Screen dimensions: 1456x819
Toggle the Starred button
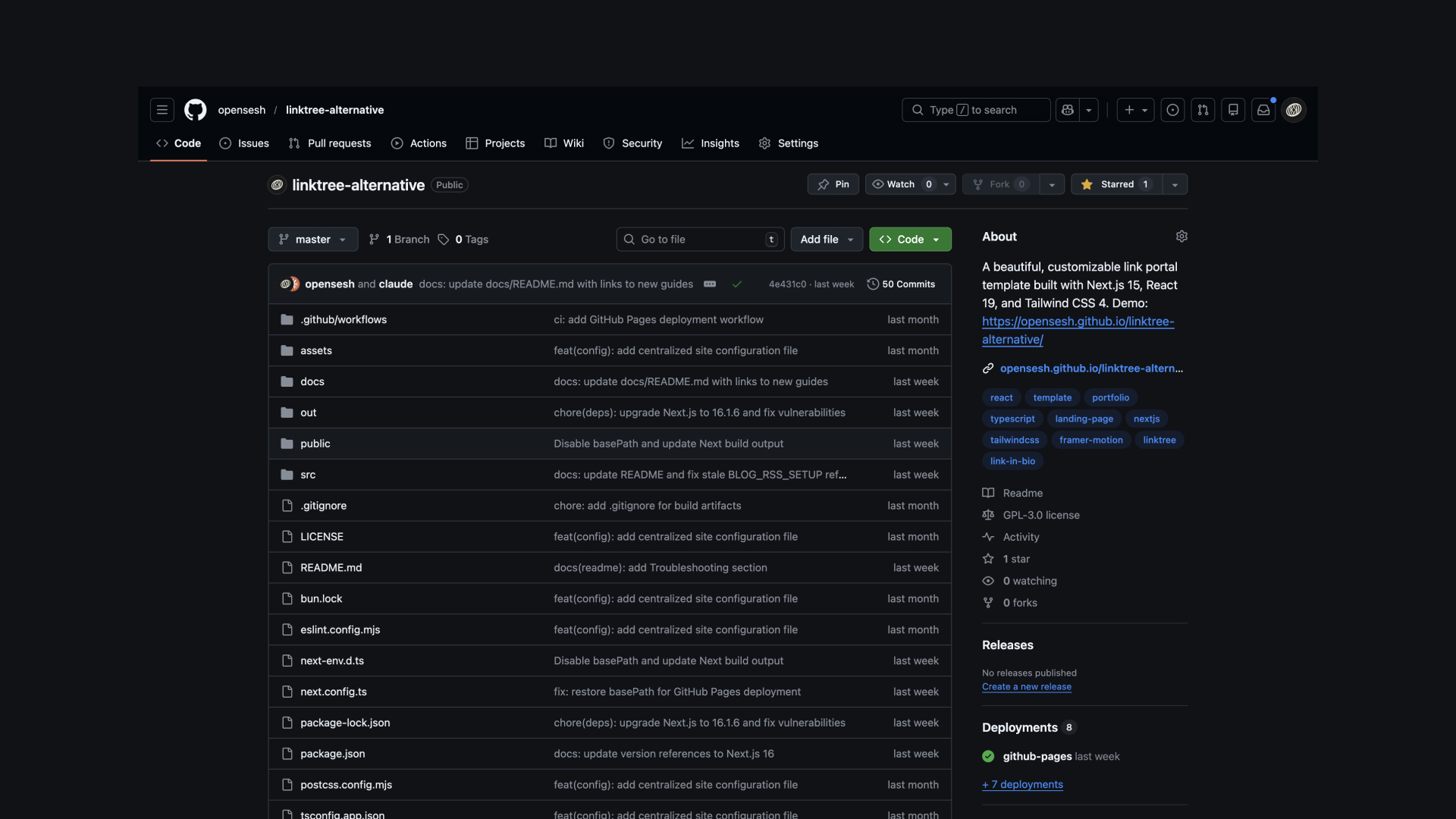pyautogui.click(x=1117, y=184)
